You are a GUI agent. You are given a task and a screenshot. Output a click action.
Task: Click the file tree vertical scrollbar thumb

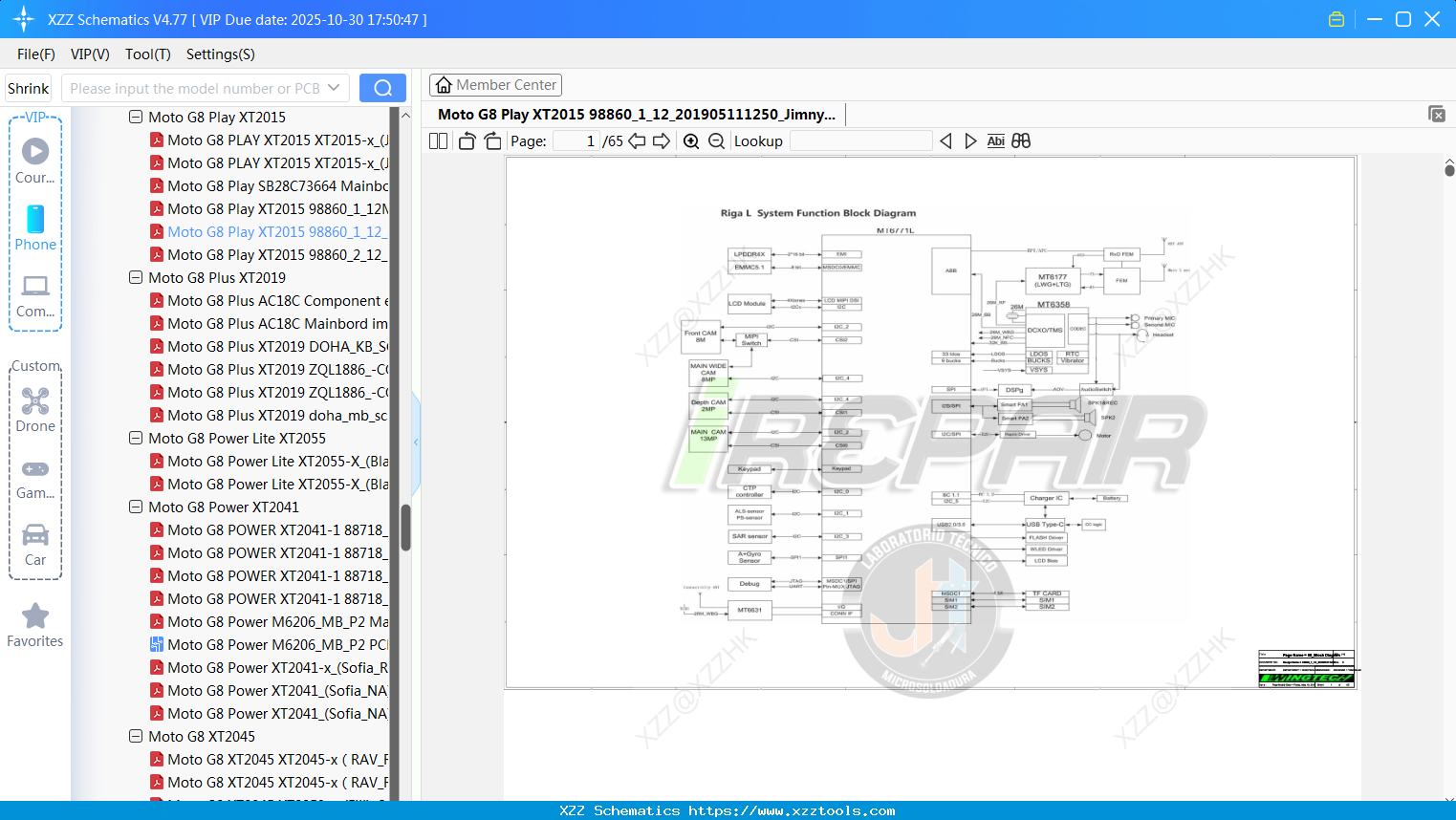coord(405,528)
